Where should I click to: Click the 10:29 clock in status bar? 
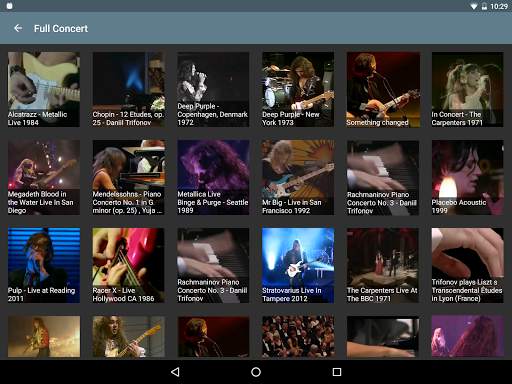click(x=499, y=6)
